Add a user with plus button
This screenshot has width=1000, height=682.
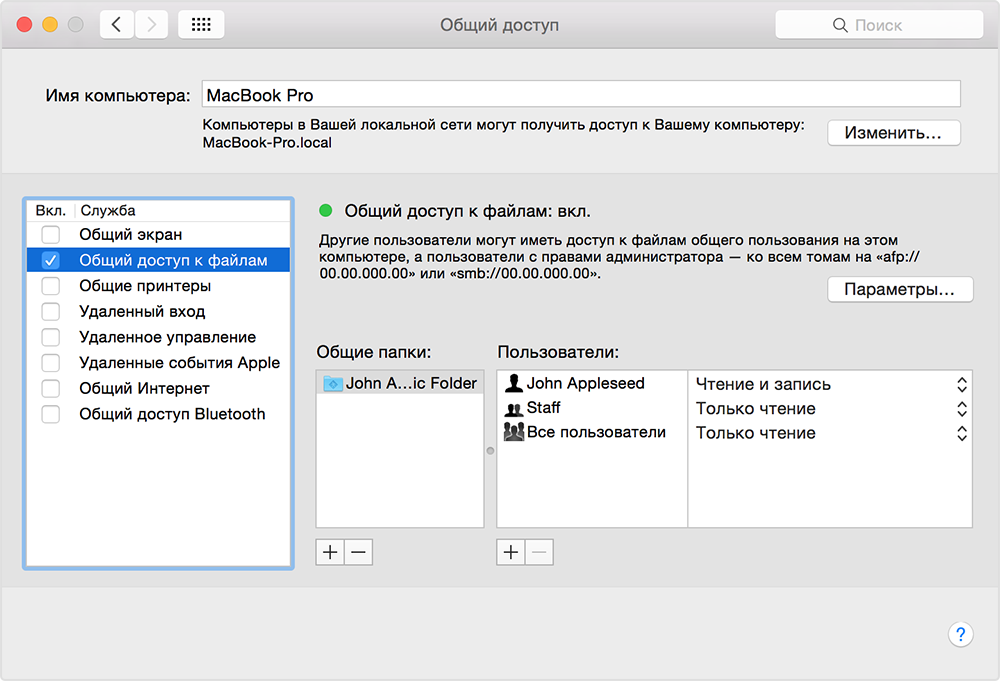click(511, 552)
